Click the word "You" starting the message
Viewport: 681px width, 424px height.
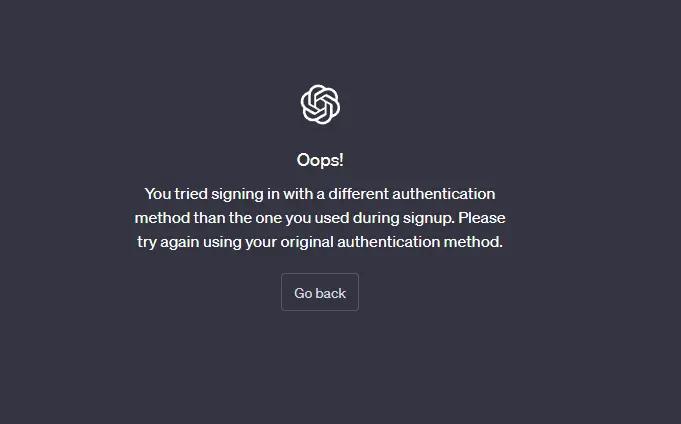pos(159,194)
